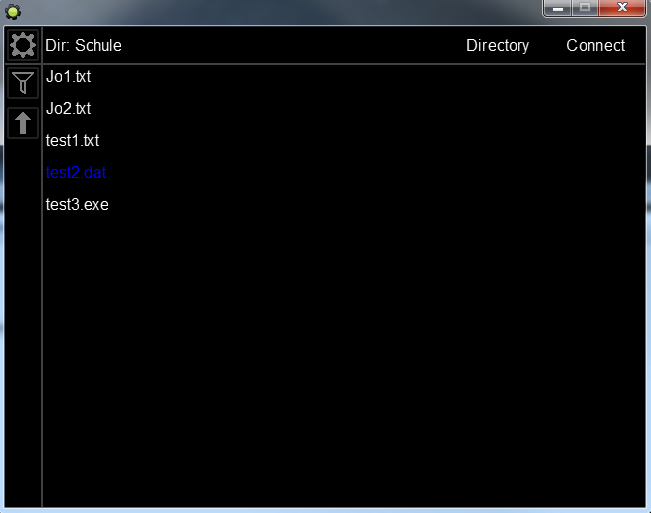Go up one directory with arrow icon

22,123
